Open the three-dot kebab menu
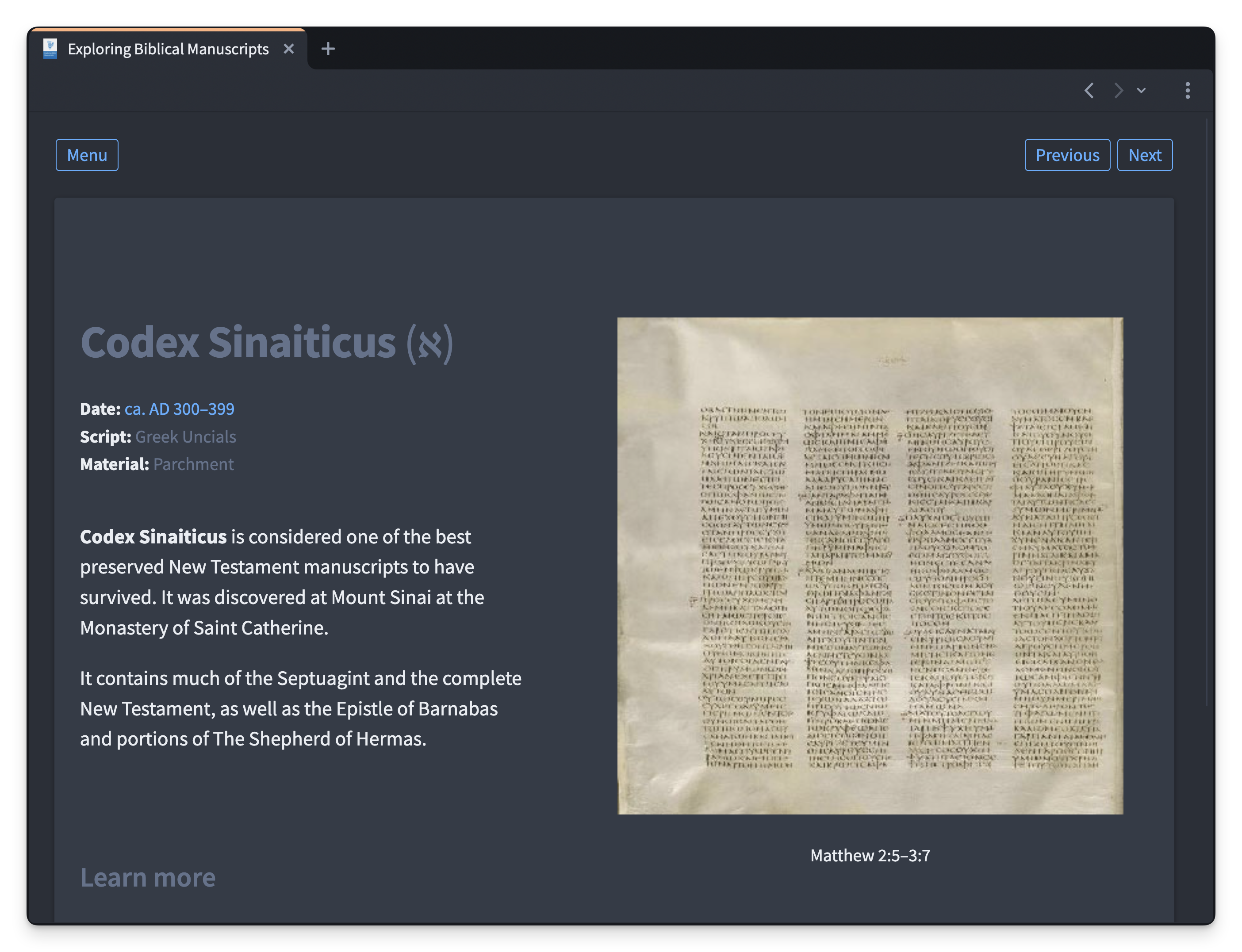 [1188, 91]
